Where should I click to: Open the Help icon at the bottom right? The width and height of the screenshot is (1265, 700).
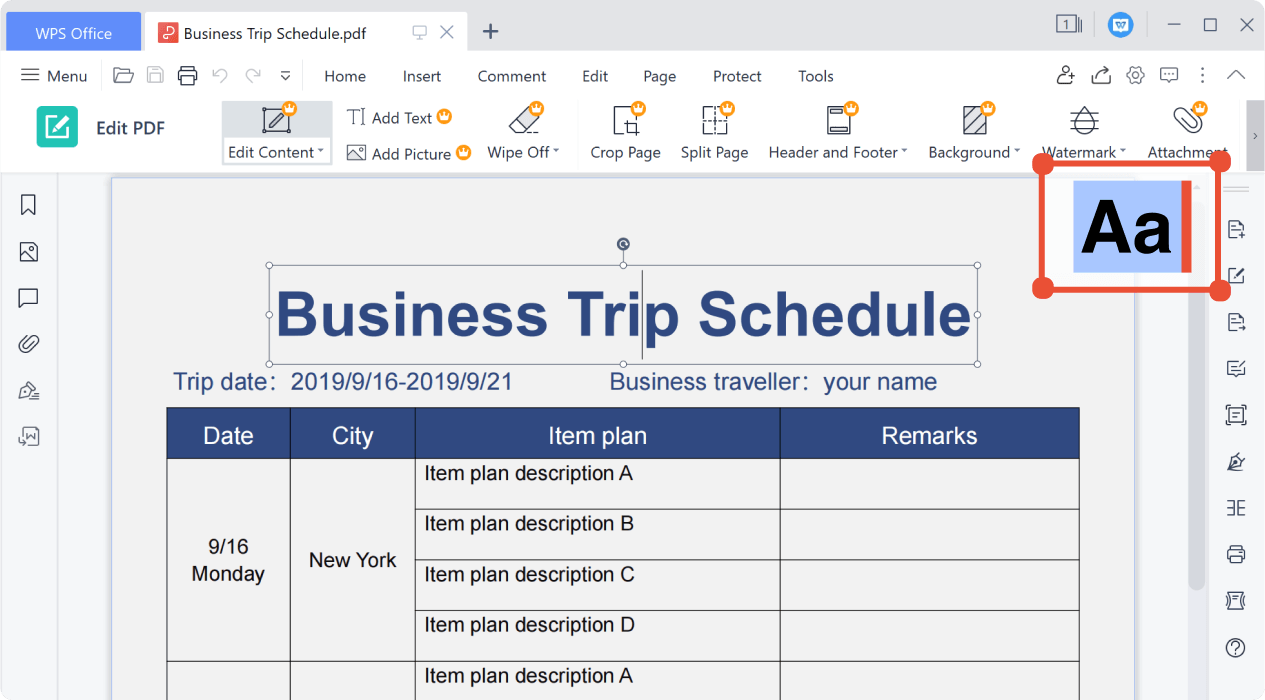coord(1237,647)
